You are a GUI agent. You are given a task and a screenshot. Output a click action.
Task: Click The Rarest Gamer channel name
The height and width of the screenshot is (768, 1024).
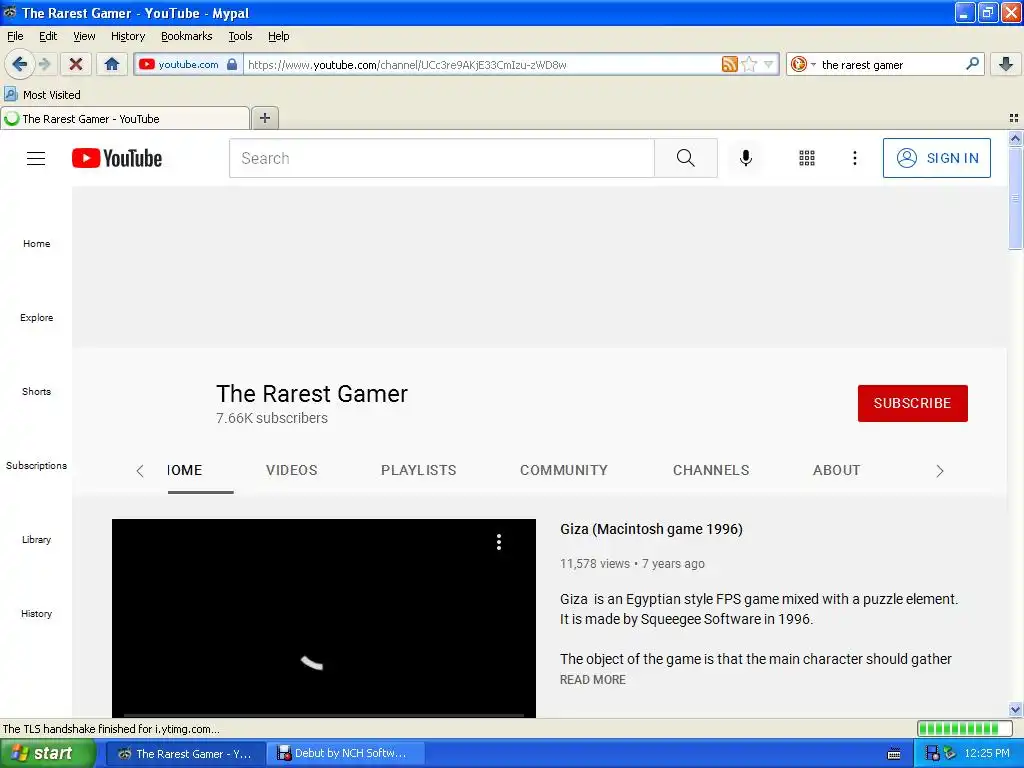pos(312,394)
